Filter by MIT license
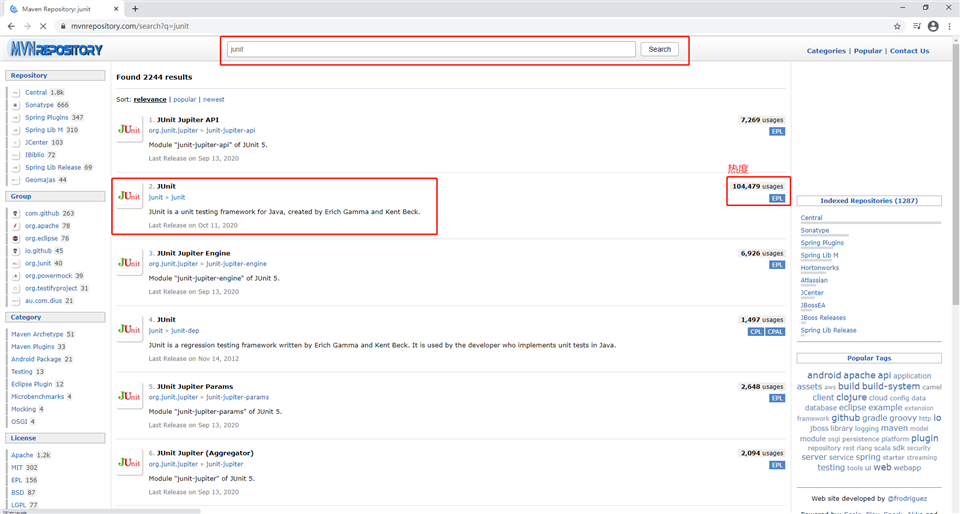This screenshot has width=960, height=514. pyautogui.click(x=17, y=467)
